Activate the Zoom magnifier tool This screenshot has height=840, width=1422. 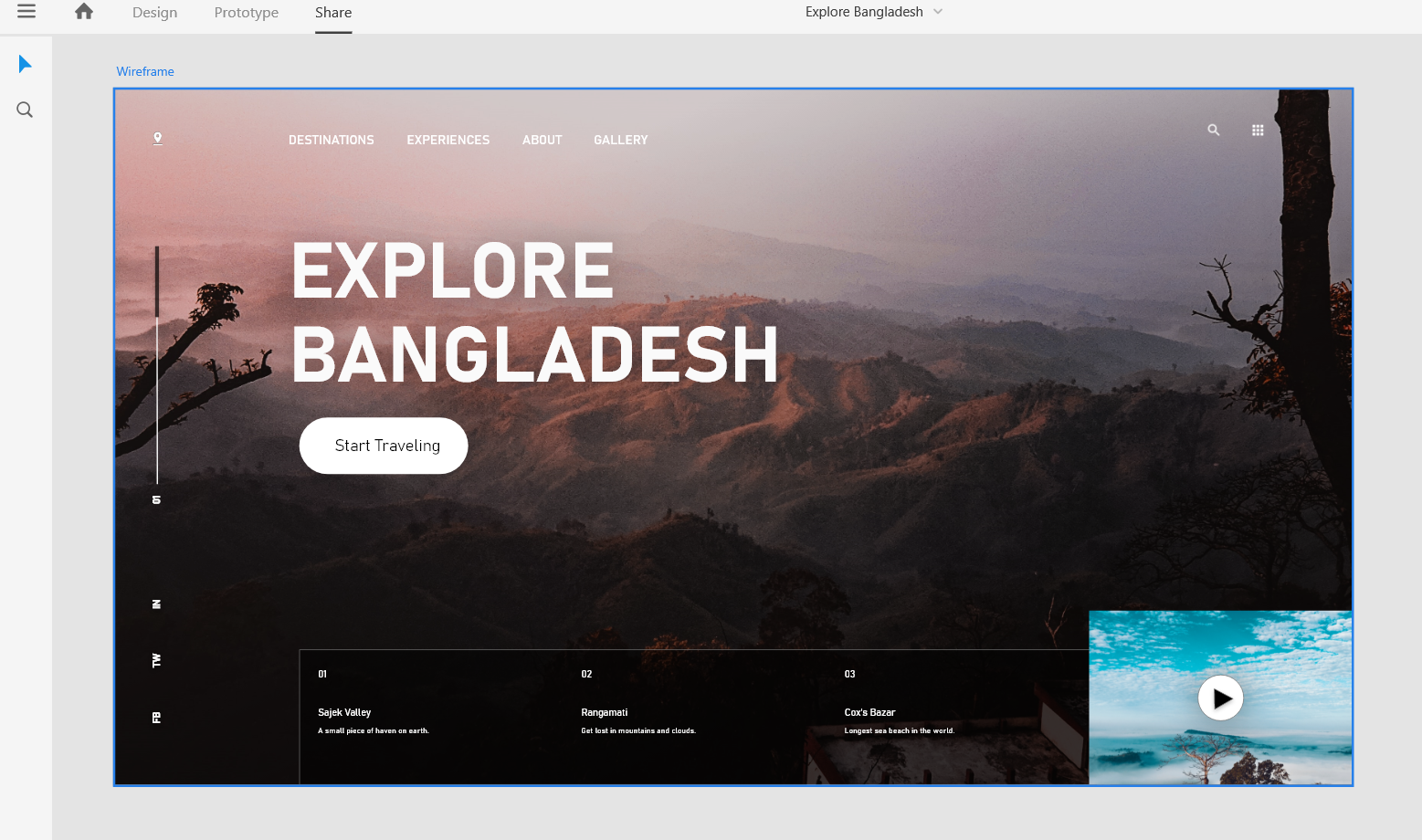click(x=25, y=110)
